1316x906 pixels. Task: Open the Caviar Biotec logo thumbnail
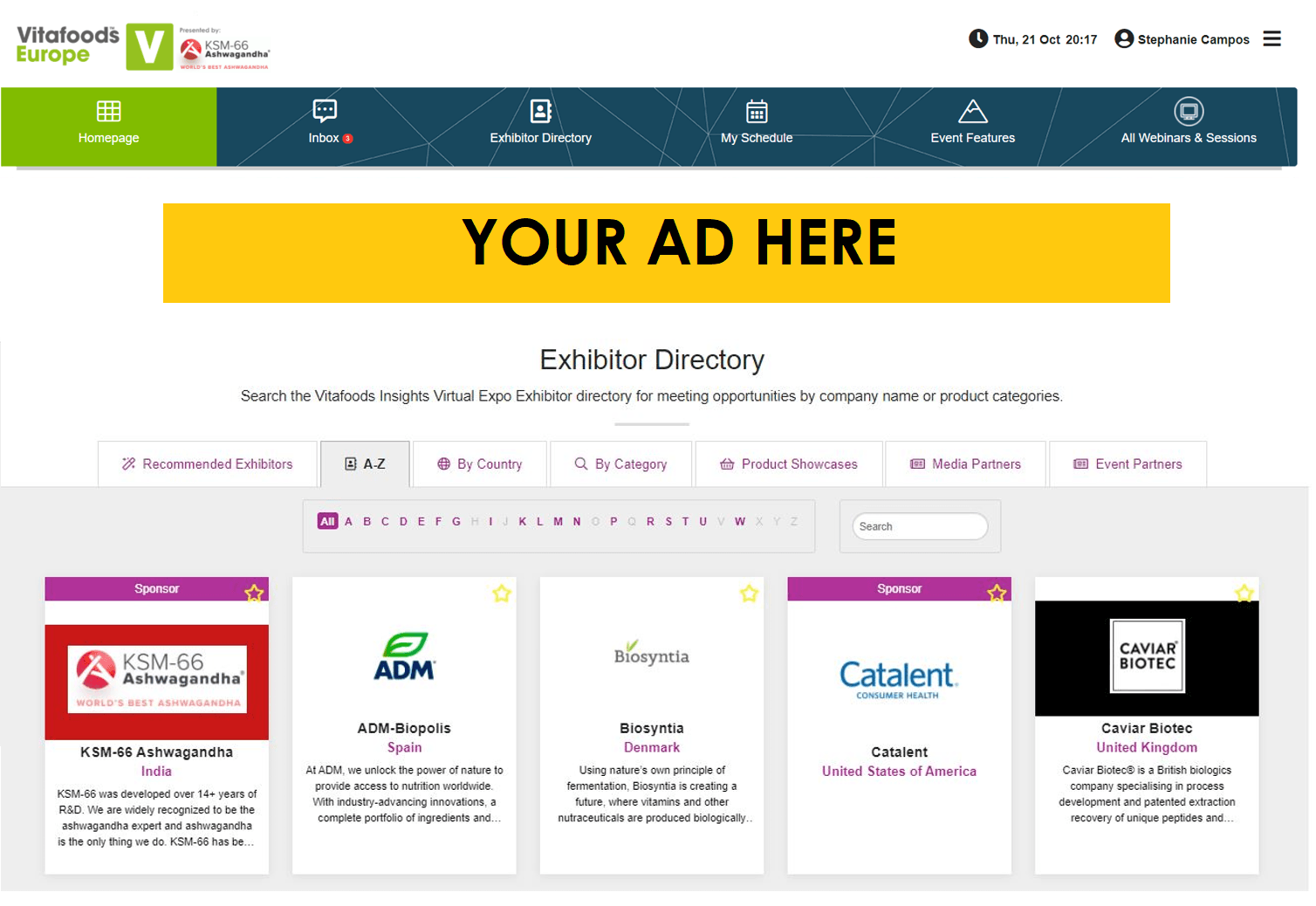tap(1147, 658)
